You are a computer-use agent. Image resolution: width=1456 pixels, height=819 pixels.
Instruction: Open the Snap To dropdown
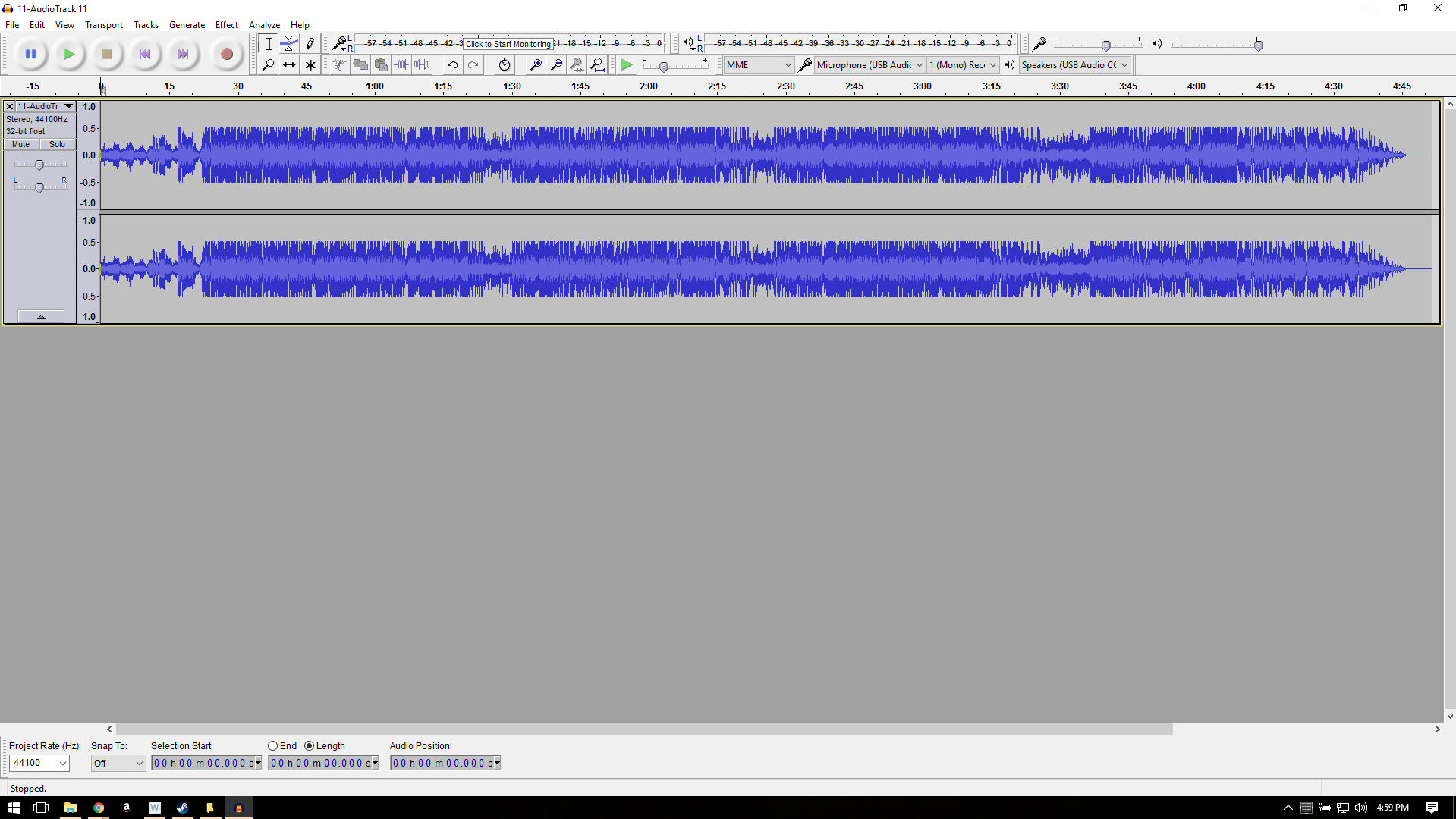pos(118,763)
